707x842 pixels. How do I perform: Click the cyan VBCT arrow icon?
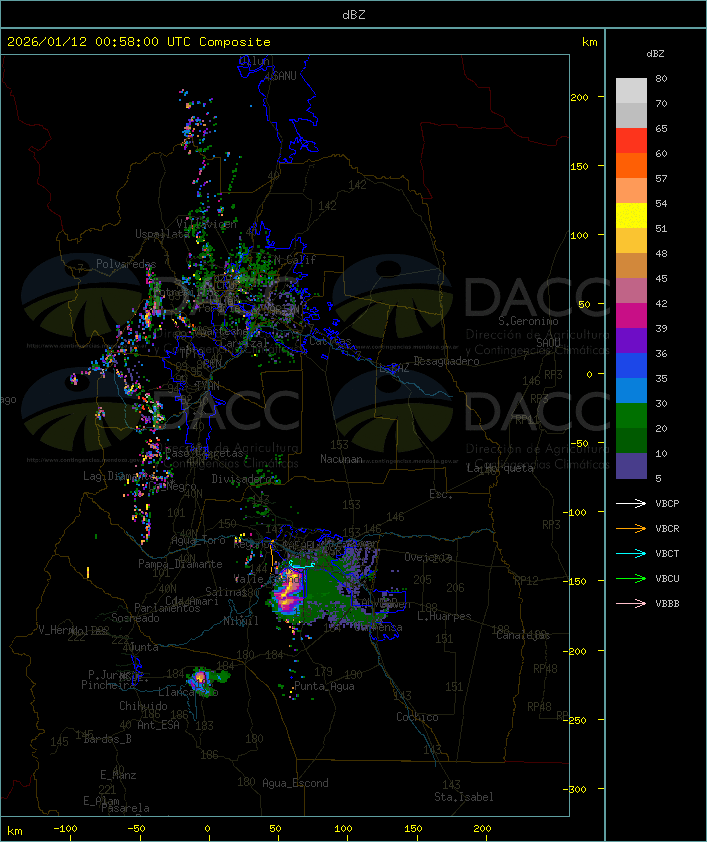click(x=631, y=553)
